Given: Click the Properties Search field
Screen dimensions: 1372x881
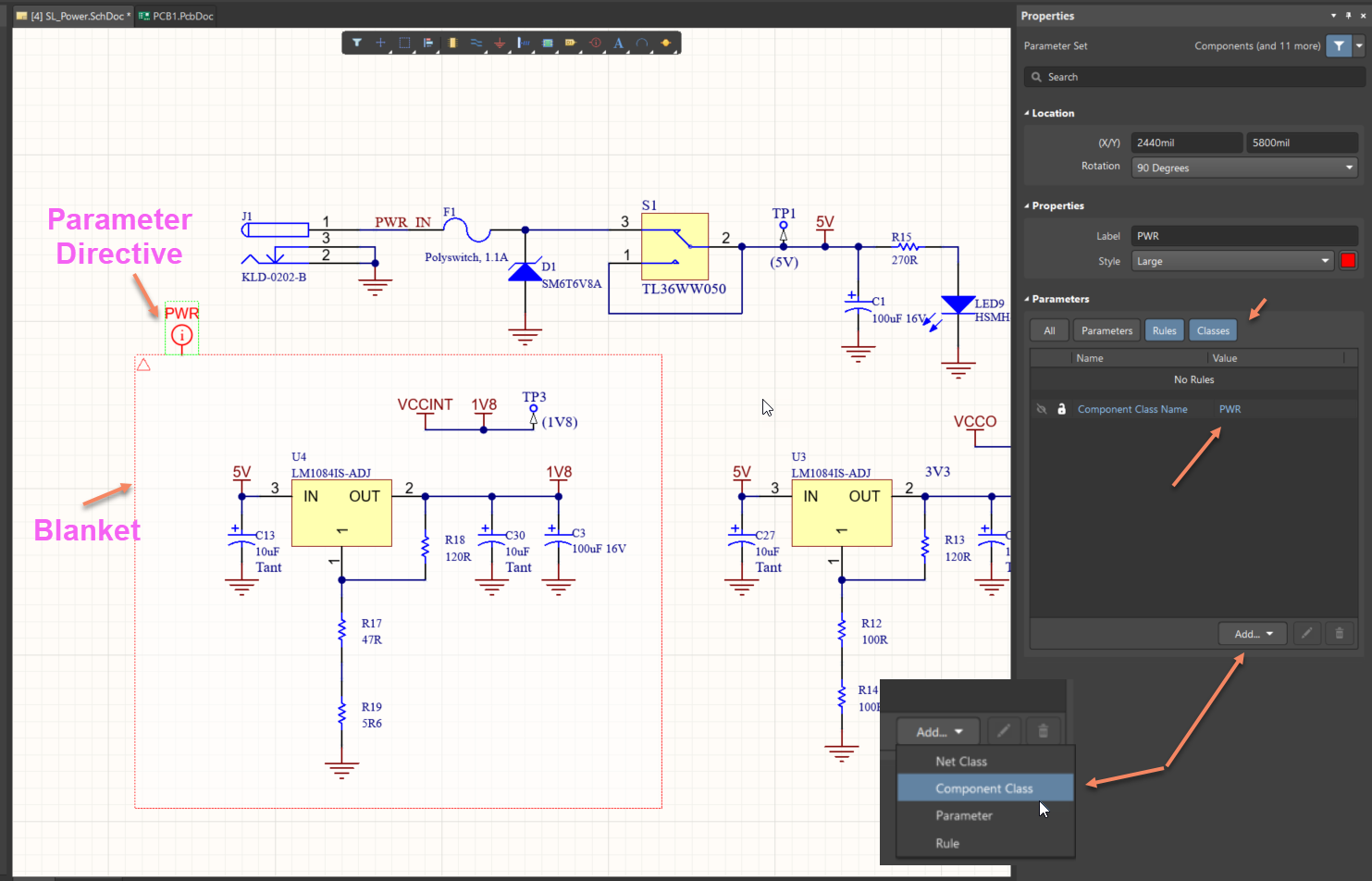Looking at the screenshot, I should [x=1193, y=77].
